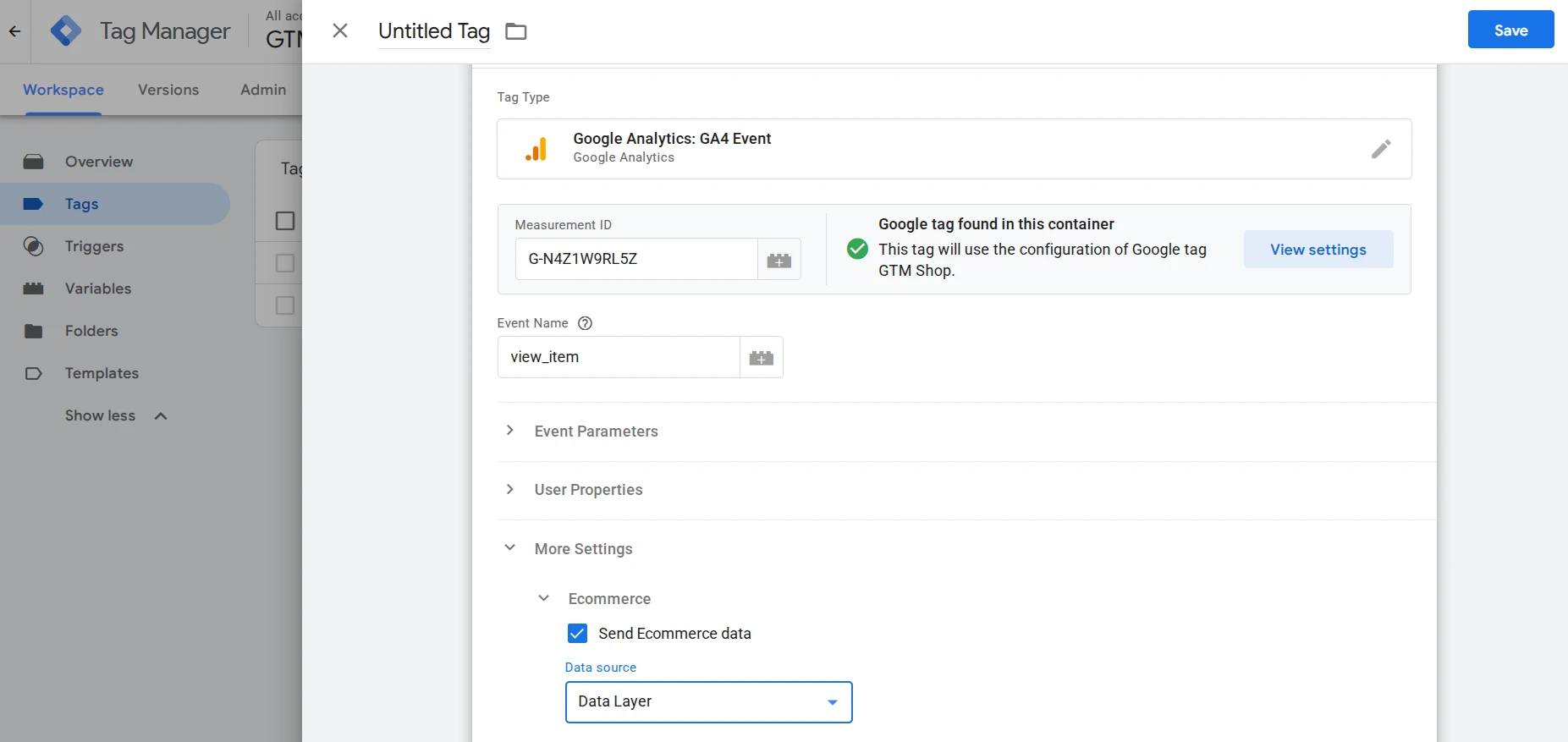Click the Folders sidebar icon
The height and width of the screenshot is (742, 1568).
tap(34, 331)
